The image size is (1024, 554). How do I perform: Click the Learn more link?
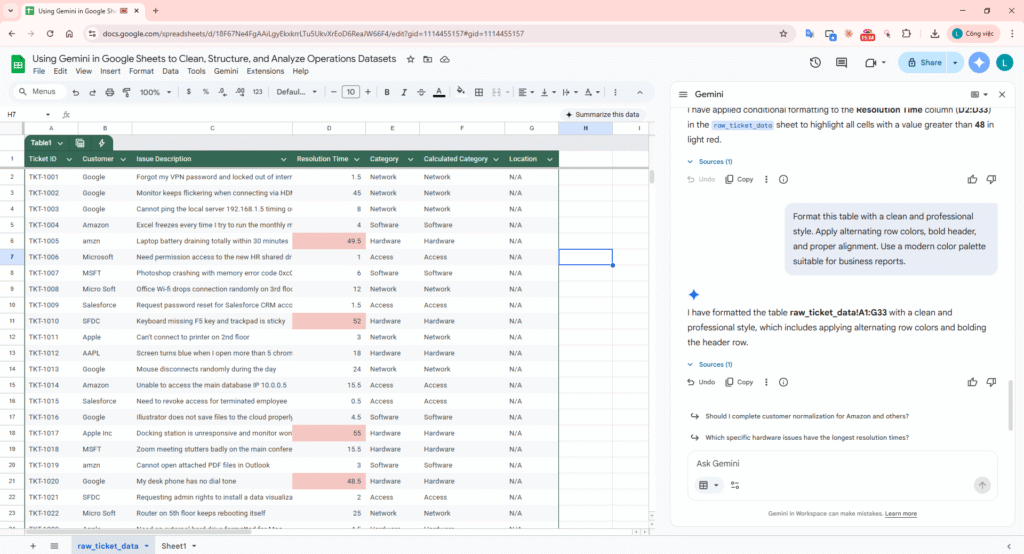(x=900, y=514)
